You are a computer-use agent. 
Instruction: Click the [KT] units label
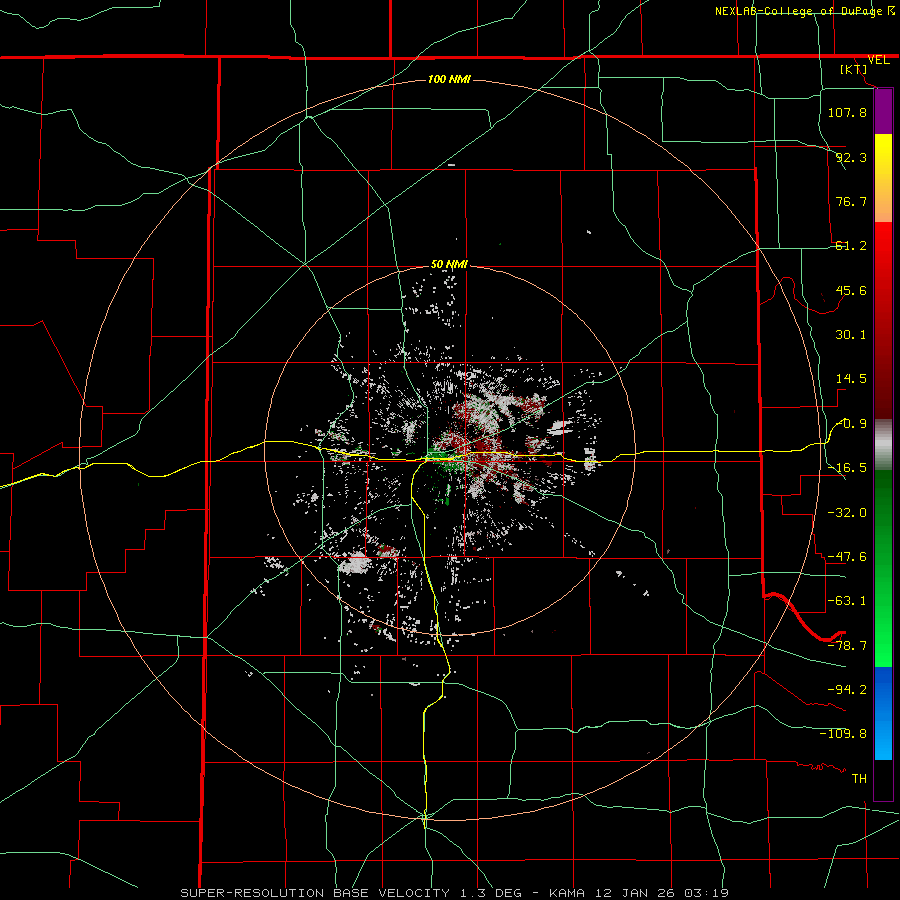point(854,69)
